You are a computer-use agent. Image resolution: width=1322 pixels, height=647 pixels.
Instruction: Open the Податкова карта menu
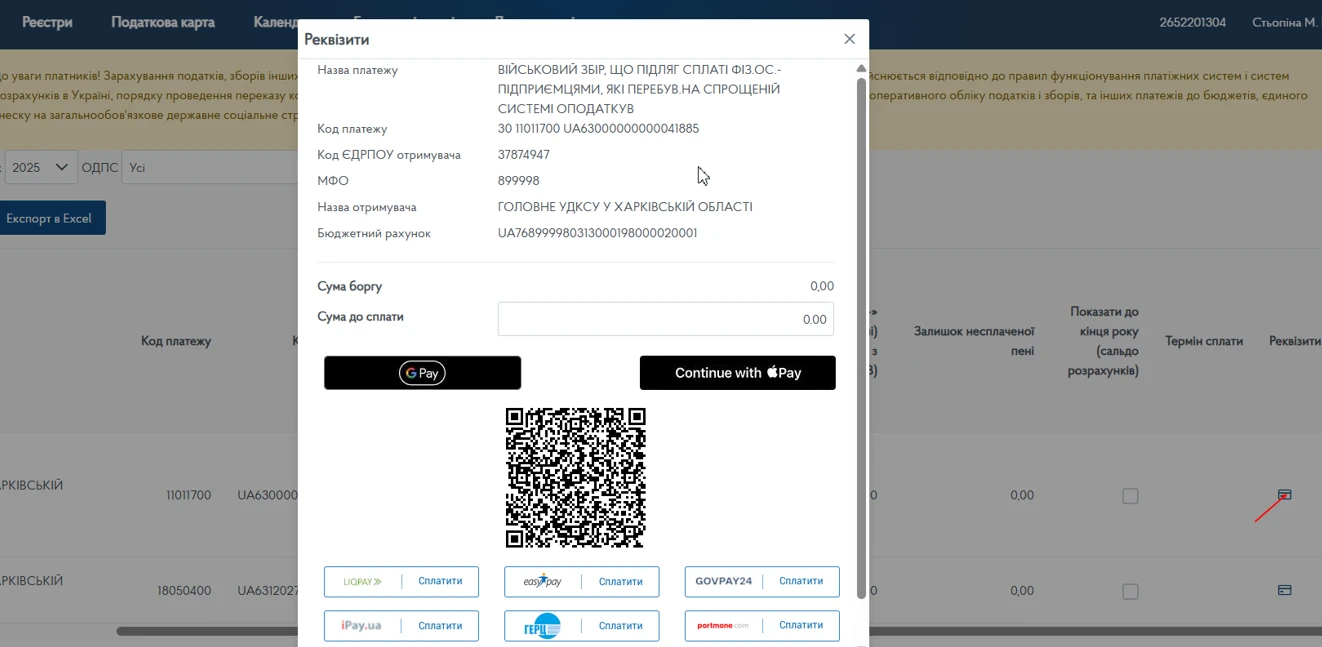coord(162,22)
